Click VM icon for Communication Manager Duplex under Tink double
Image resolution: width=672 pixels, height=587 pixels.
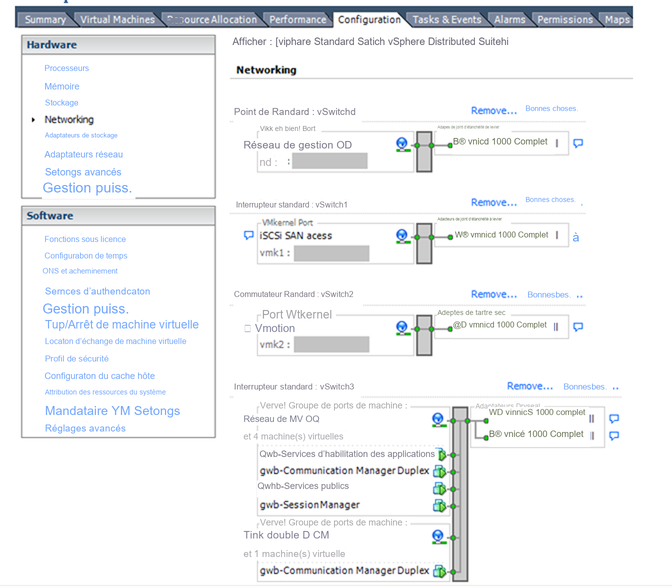[x=439, y=571]
